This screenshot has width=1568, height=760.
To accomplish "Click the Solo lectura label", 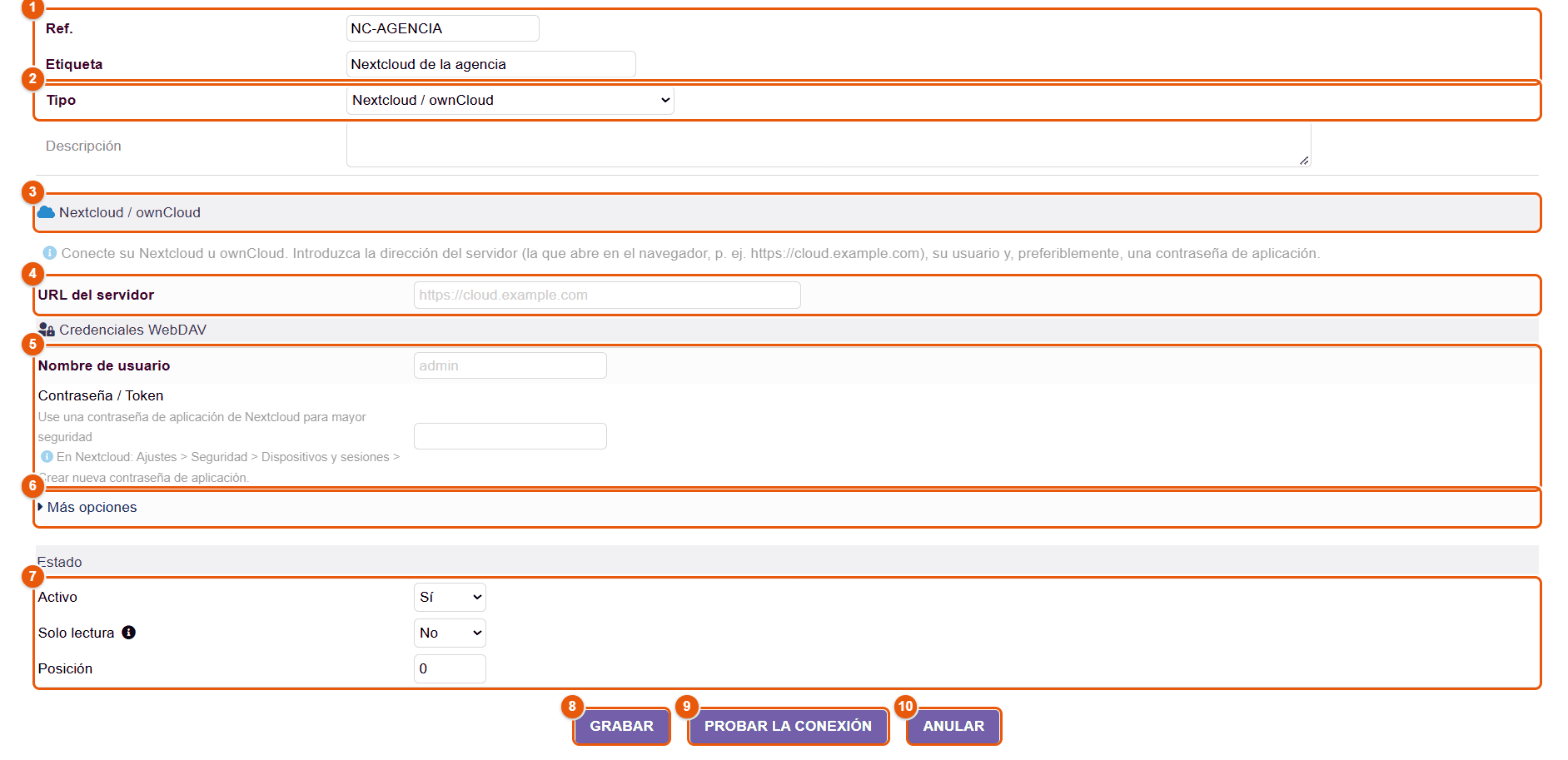I will pos(76,632).
